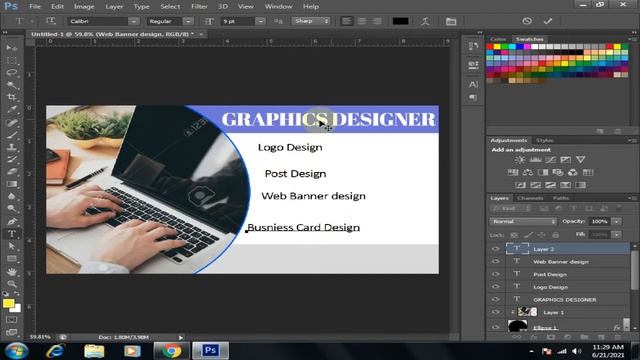Open the Filter menu
Screen dimensions: 640x360
199,7
